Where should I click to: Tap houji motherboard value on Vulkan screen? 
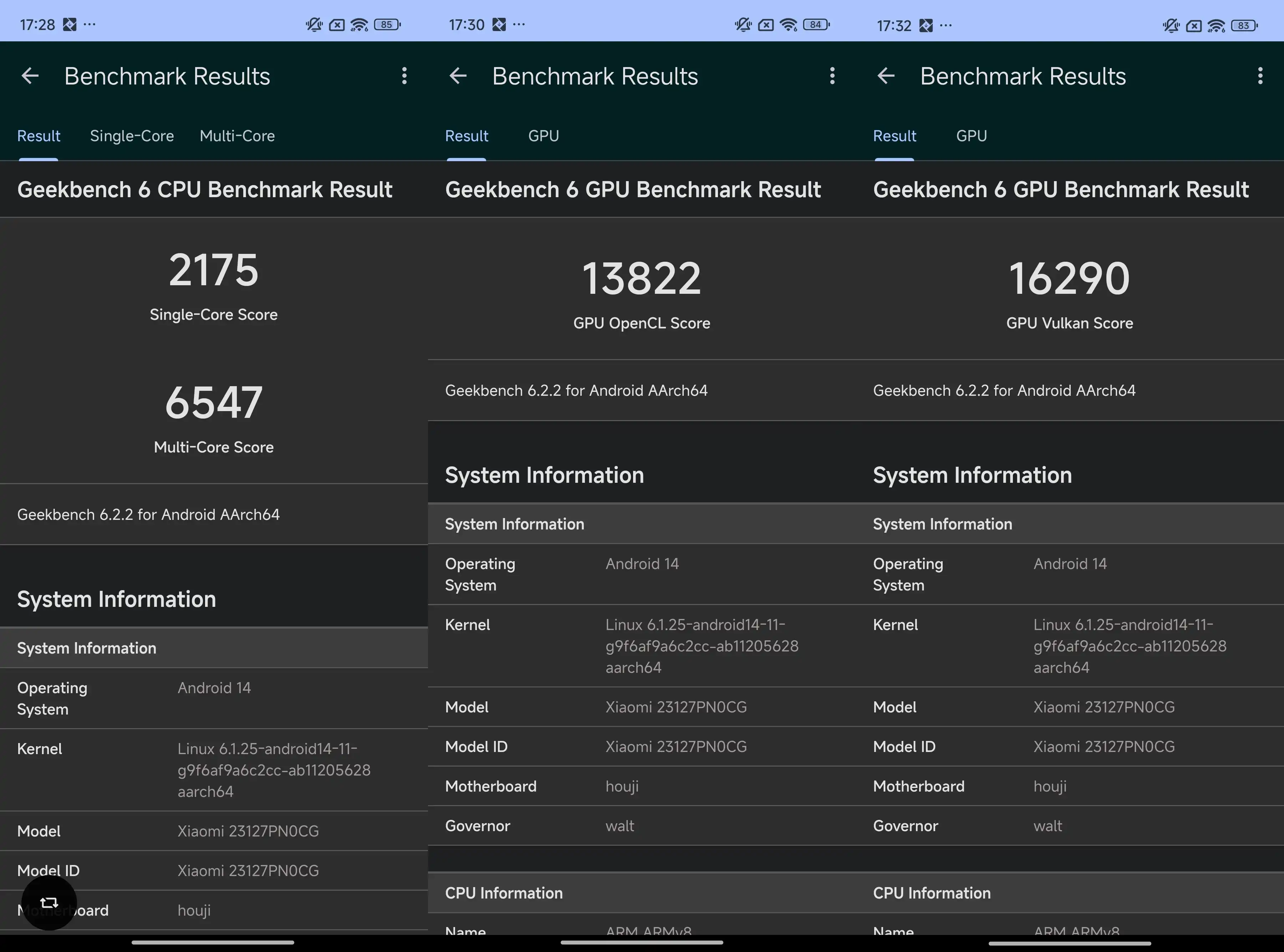pyautogui.click(x=1050, y=787)
